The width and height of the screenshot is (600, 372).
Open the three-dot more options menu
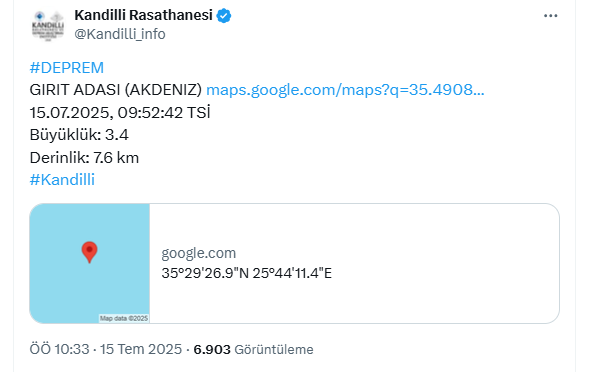(551, 16)
